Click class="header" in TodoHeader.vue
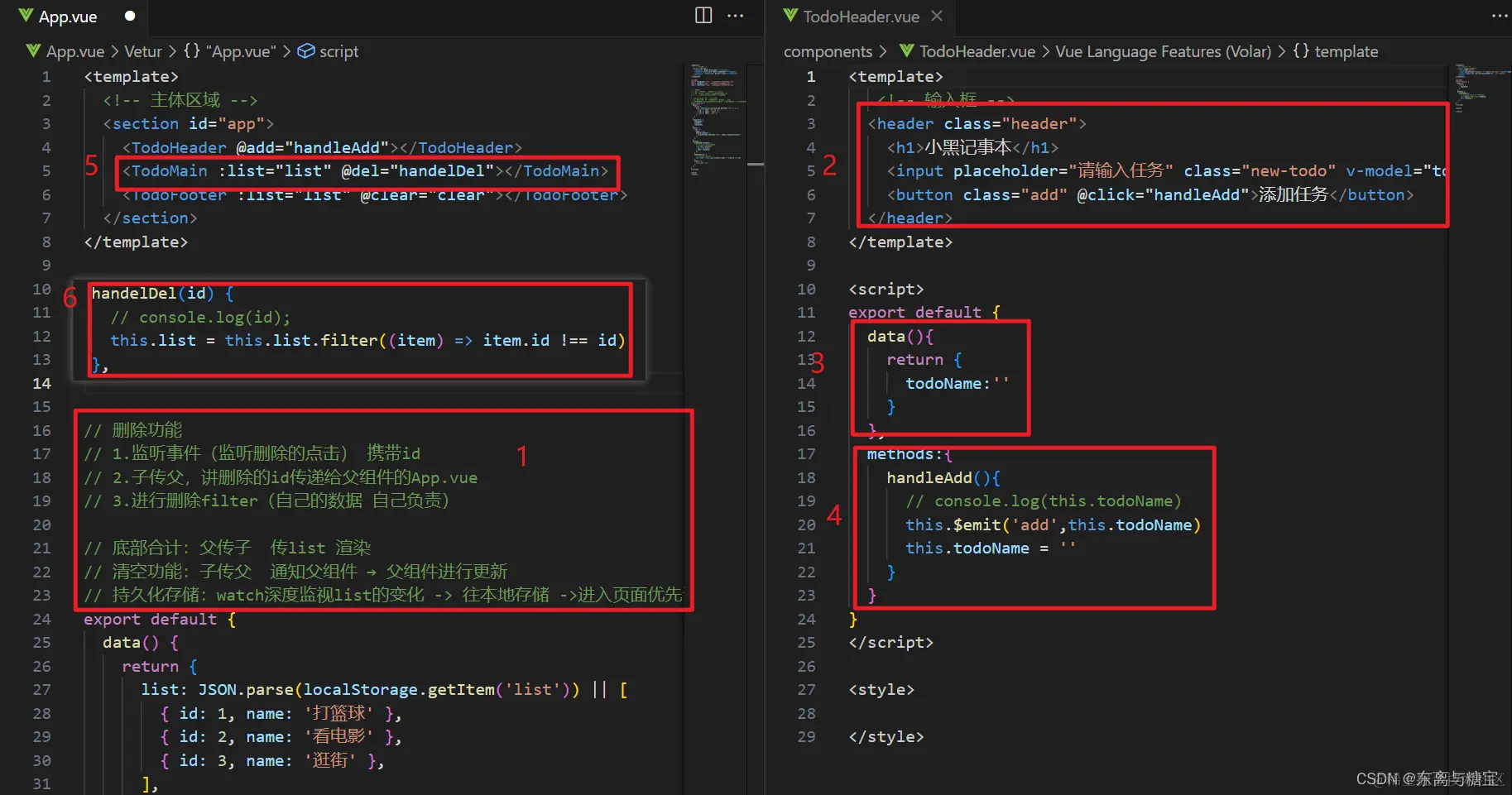 coord(1010,123)
